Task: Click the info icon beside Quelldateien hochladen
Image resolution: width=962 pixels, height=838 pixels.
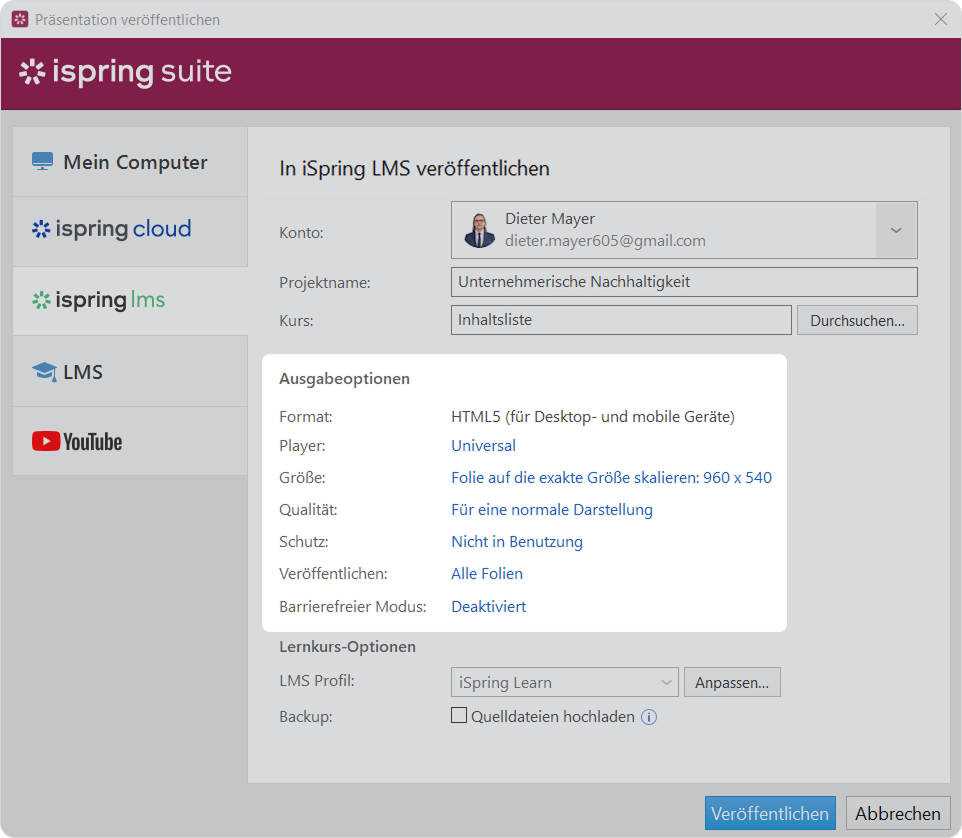Action: (649, 716)
